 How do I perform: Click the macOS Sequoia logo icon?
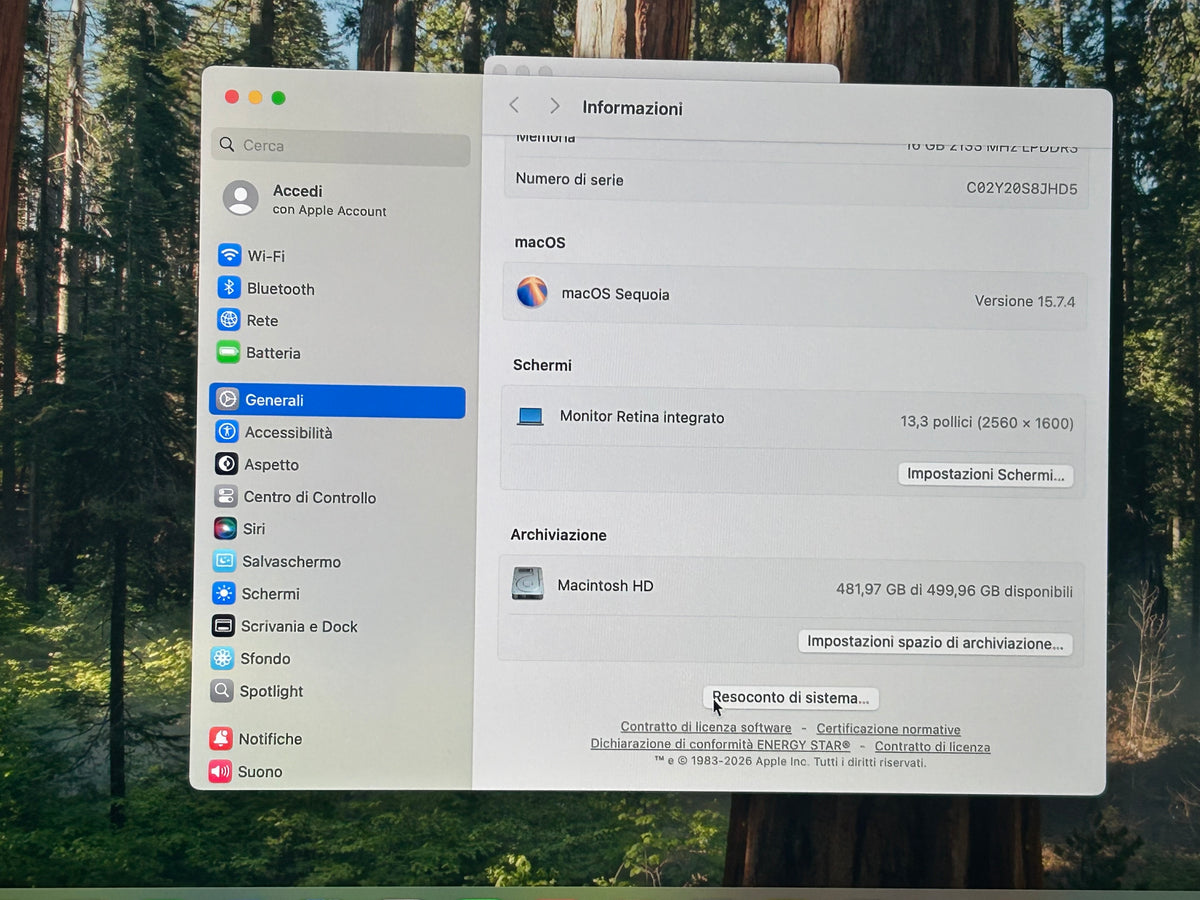point(532,292)
